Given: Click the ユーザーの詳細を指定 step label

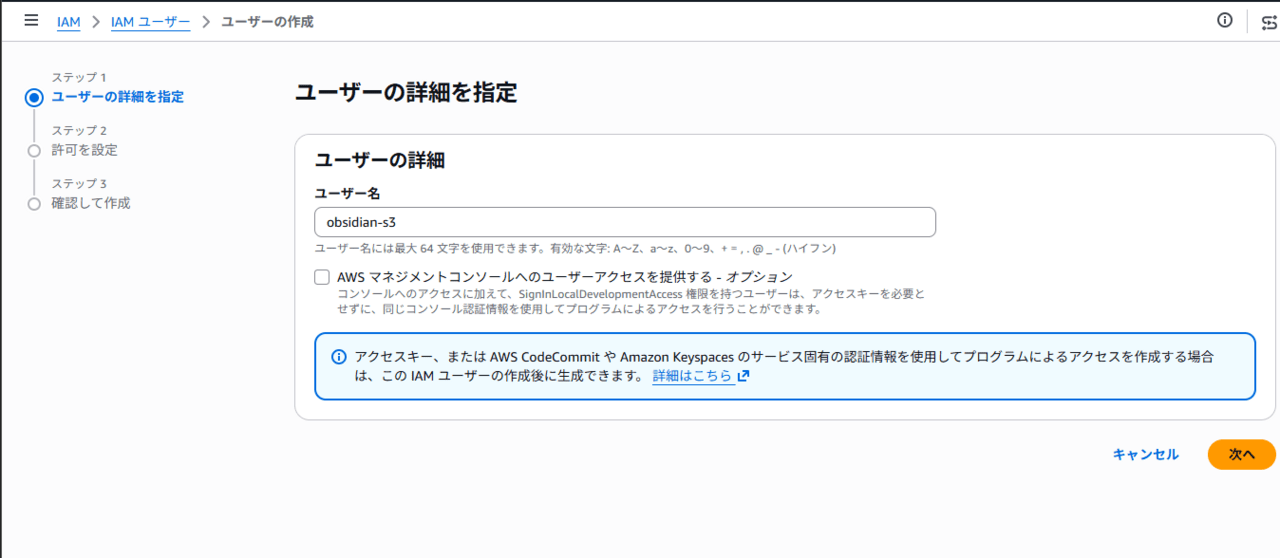Looking at the screenshot, I should [118, 97].
